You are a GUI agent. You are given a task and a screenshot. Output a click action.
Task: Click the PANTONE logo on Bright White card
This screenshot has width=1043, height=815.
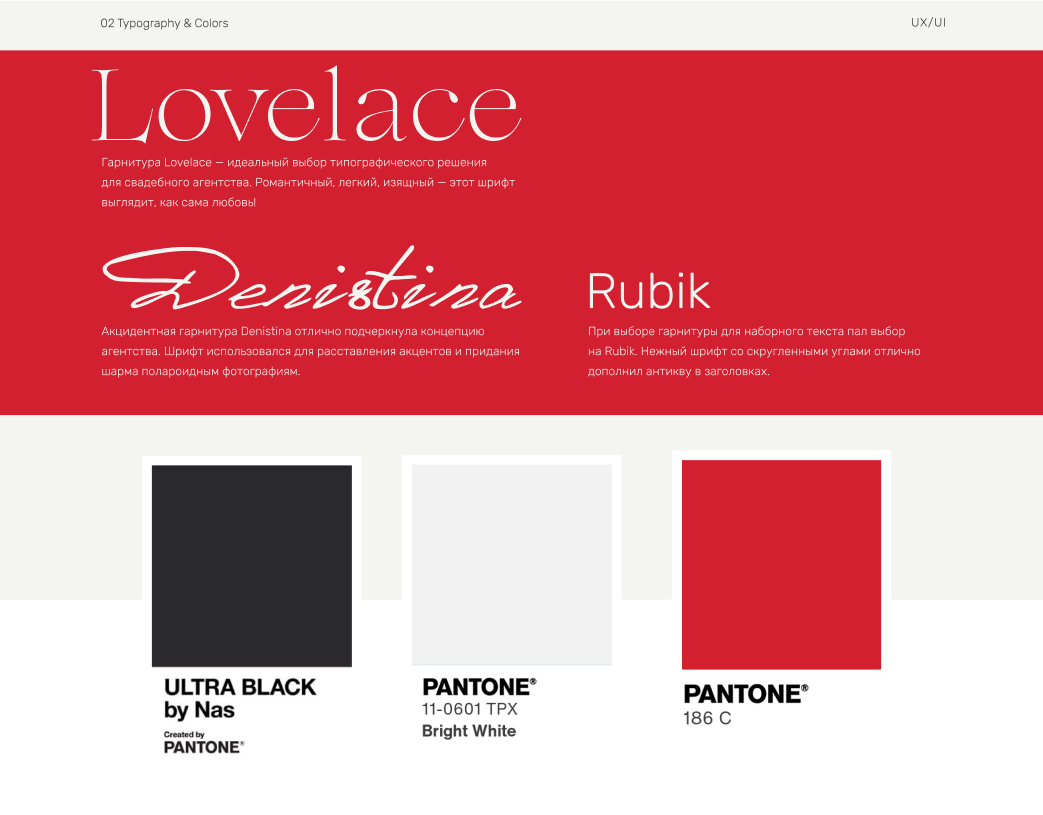click(x=478, y=687)
